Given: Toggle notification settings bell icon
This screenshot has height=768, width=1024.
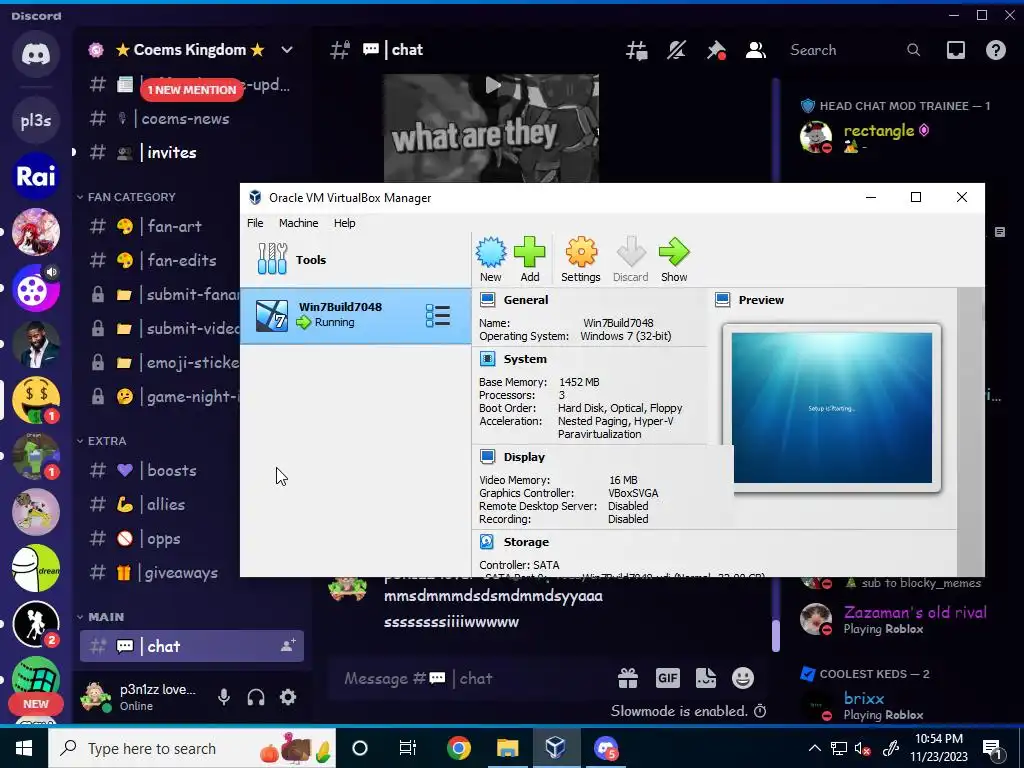Looking at the screenshot, I should 676,50.
